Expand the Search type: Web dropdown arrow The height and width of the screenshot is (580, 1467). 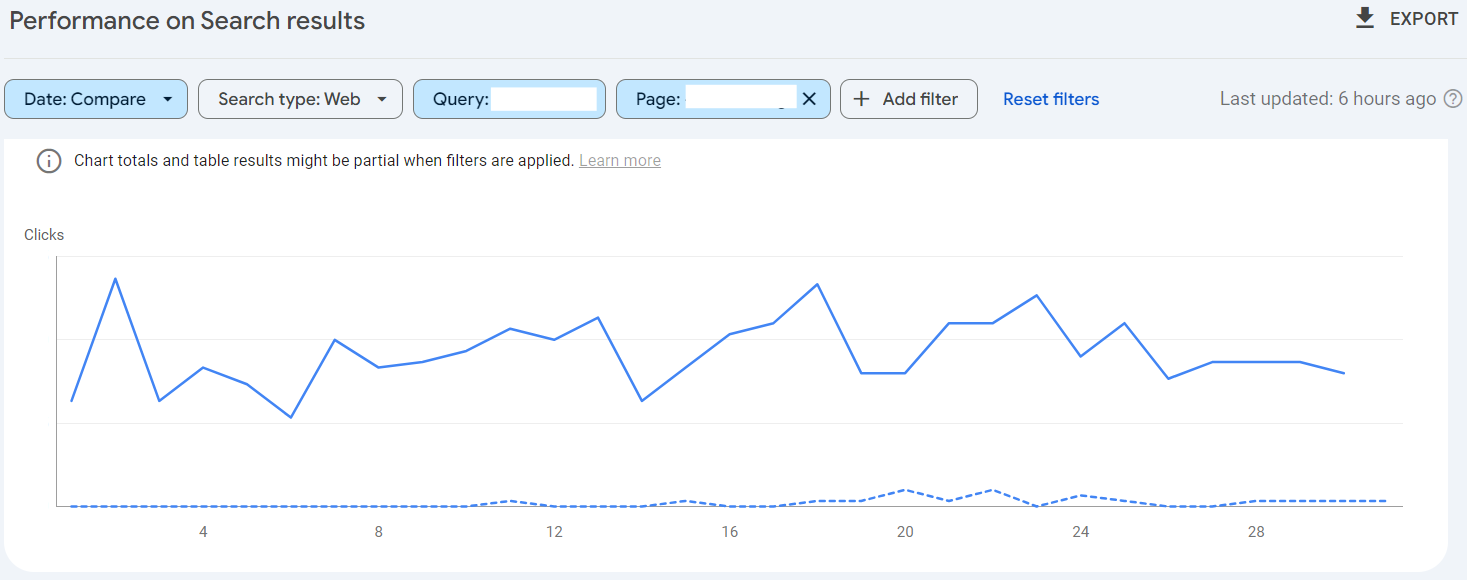(381, 99)
